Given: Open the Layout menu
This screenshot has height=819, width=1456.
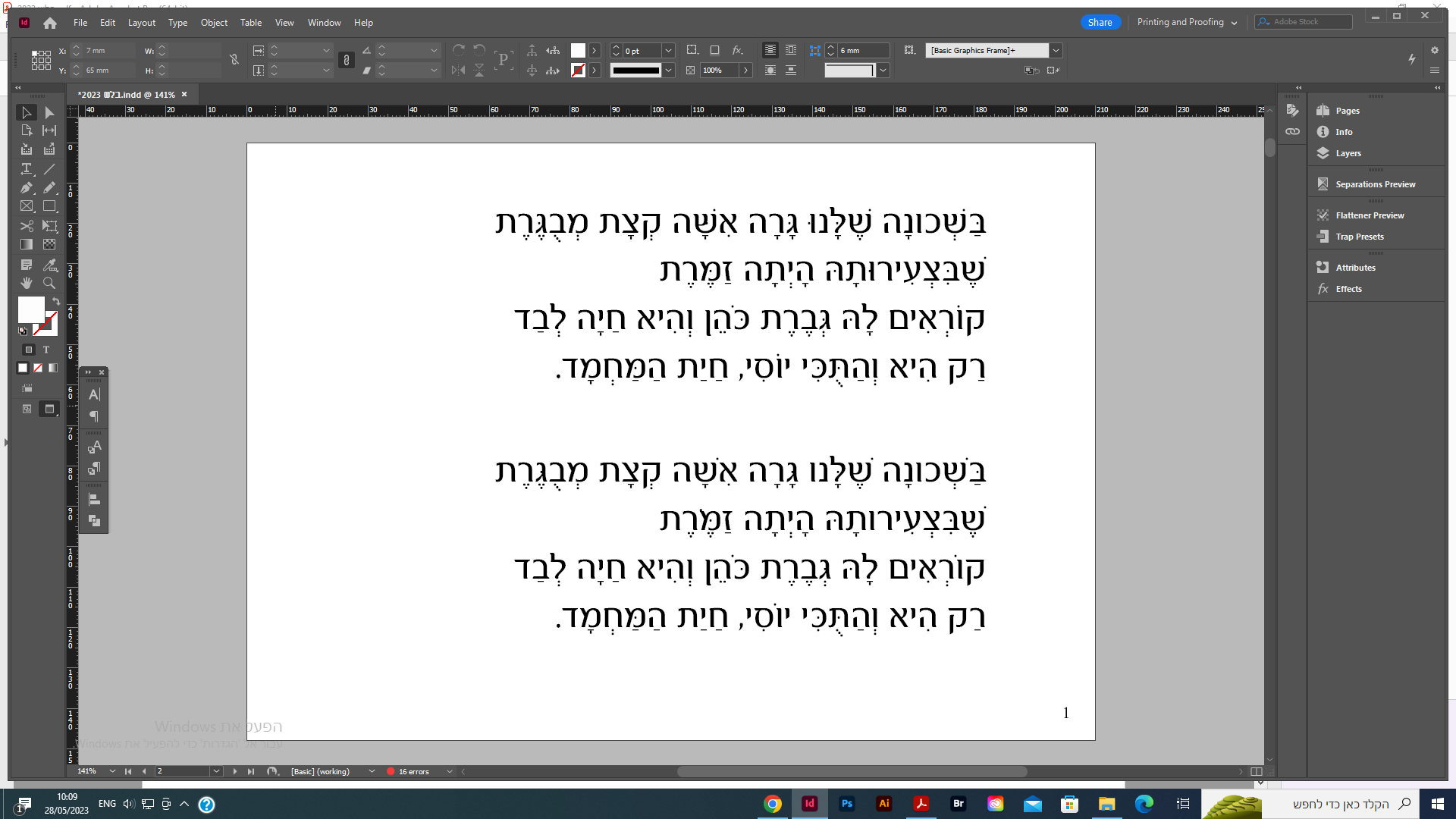Looking at the screenshot, I should point(141,23).
